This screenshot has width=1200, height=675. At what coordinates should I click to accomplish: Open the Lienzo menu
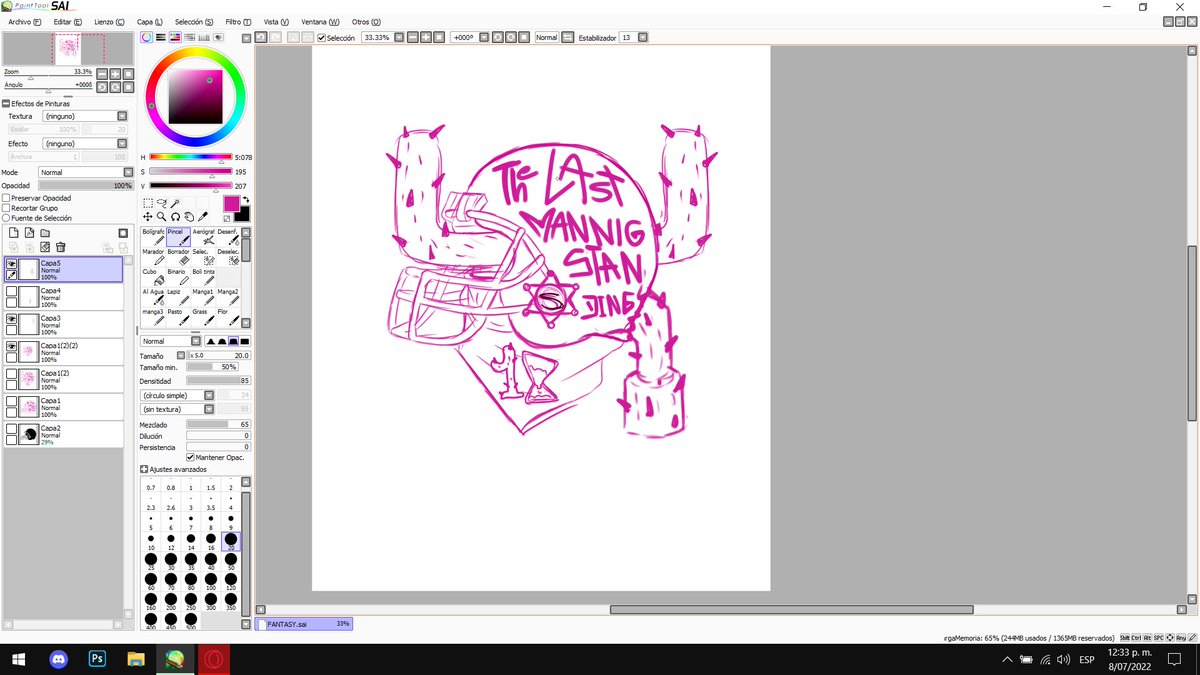pos(109,21)
